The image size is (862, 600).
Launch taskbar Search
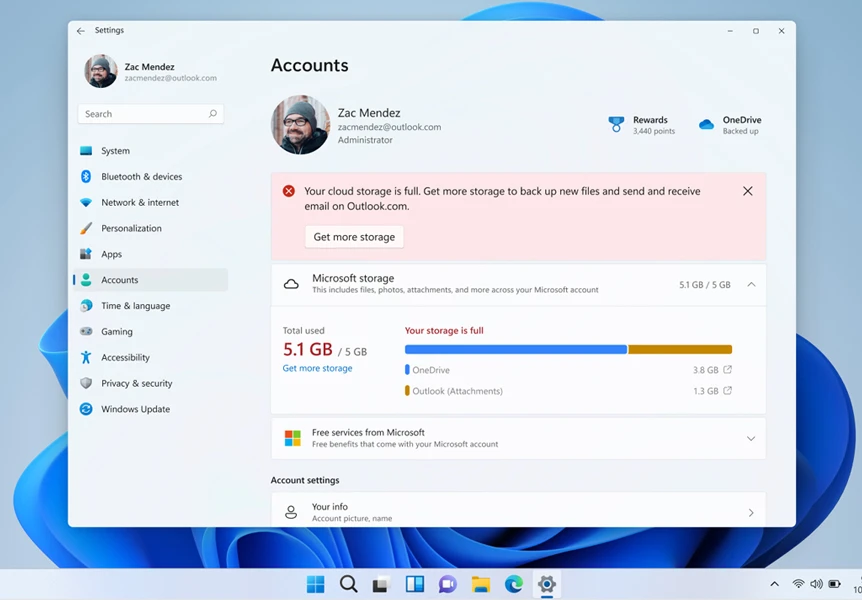coord(349,584)
